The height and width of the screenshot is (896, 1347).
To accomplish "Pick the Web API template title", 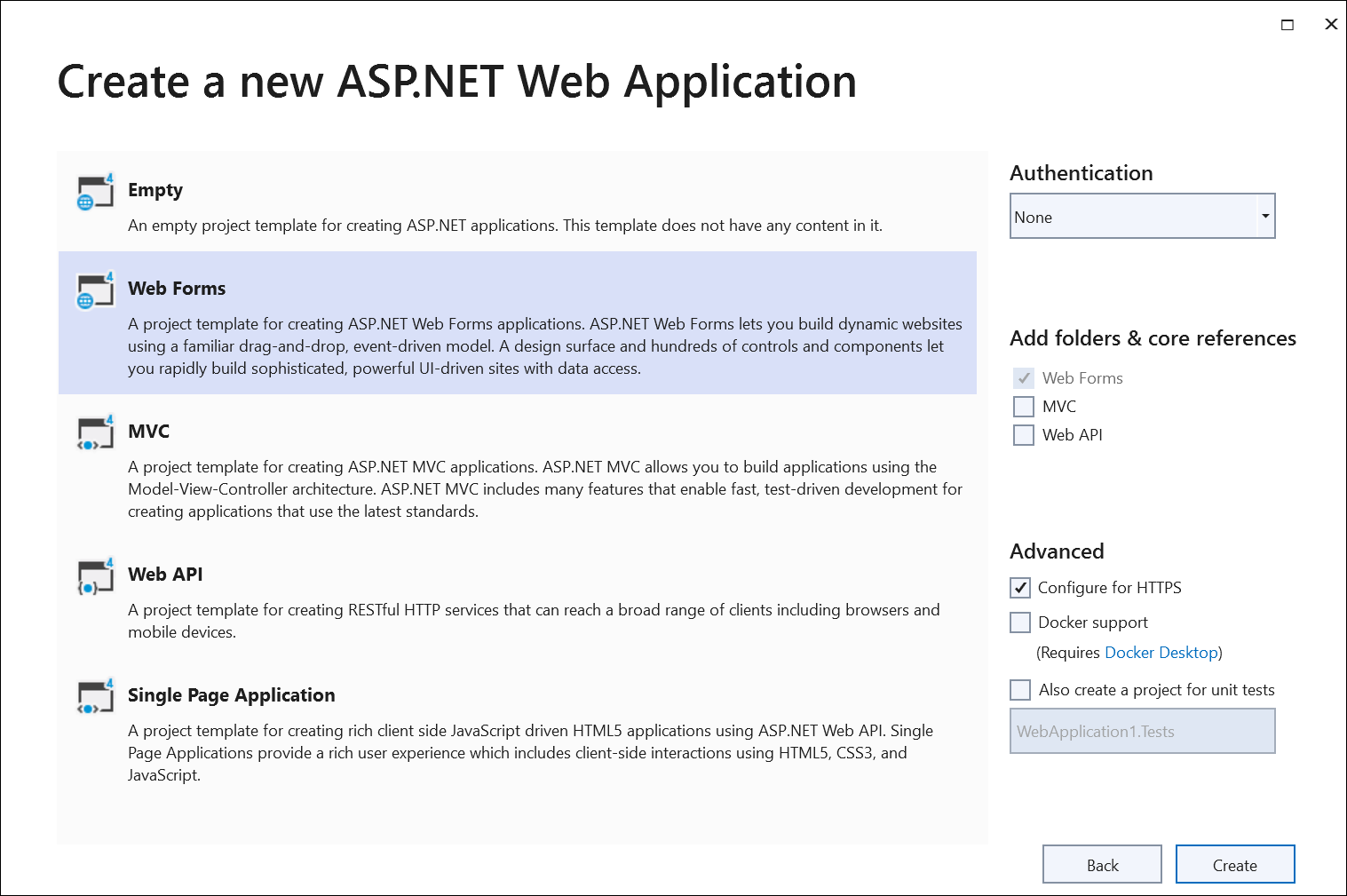I will coord(165,575).
